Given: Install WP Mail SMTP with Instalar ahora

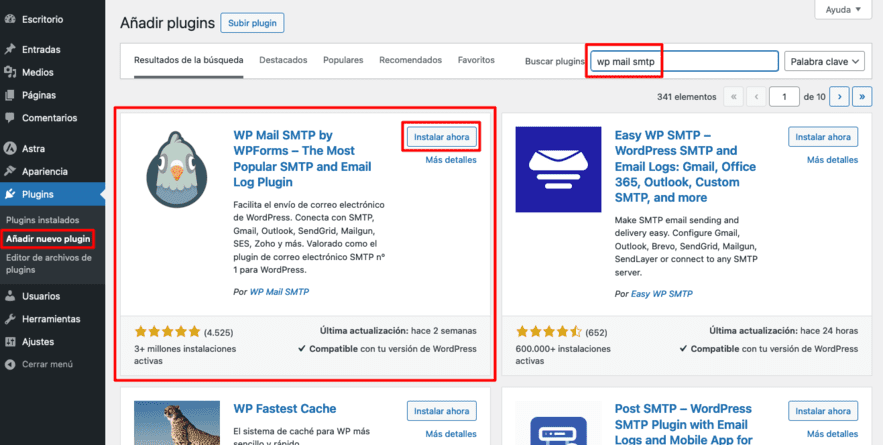Looking at the screenshot, I should (x=442, y=136).
